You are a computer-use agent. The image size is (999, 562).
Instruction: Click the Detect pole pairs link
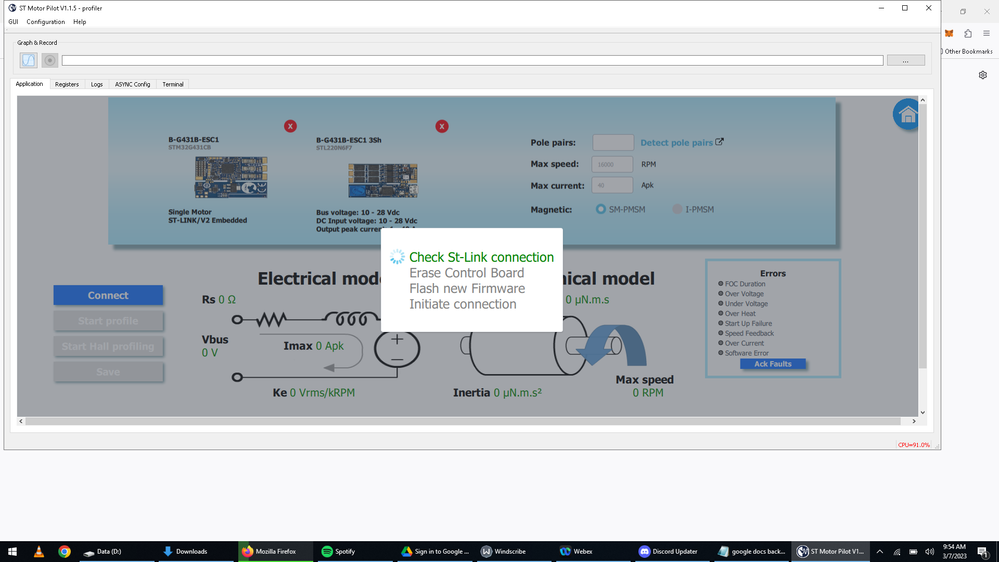(x=677, y=143)
